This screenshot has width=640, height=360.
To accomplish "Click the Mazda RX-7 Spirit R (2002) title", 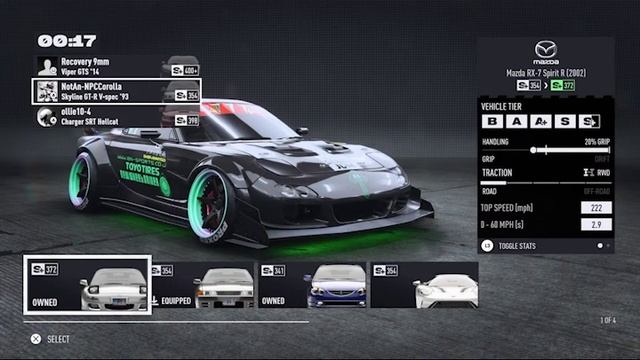I will [546, 73].
